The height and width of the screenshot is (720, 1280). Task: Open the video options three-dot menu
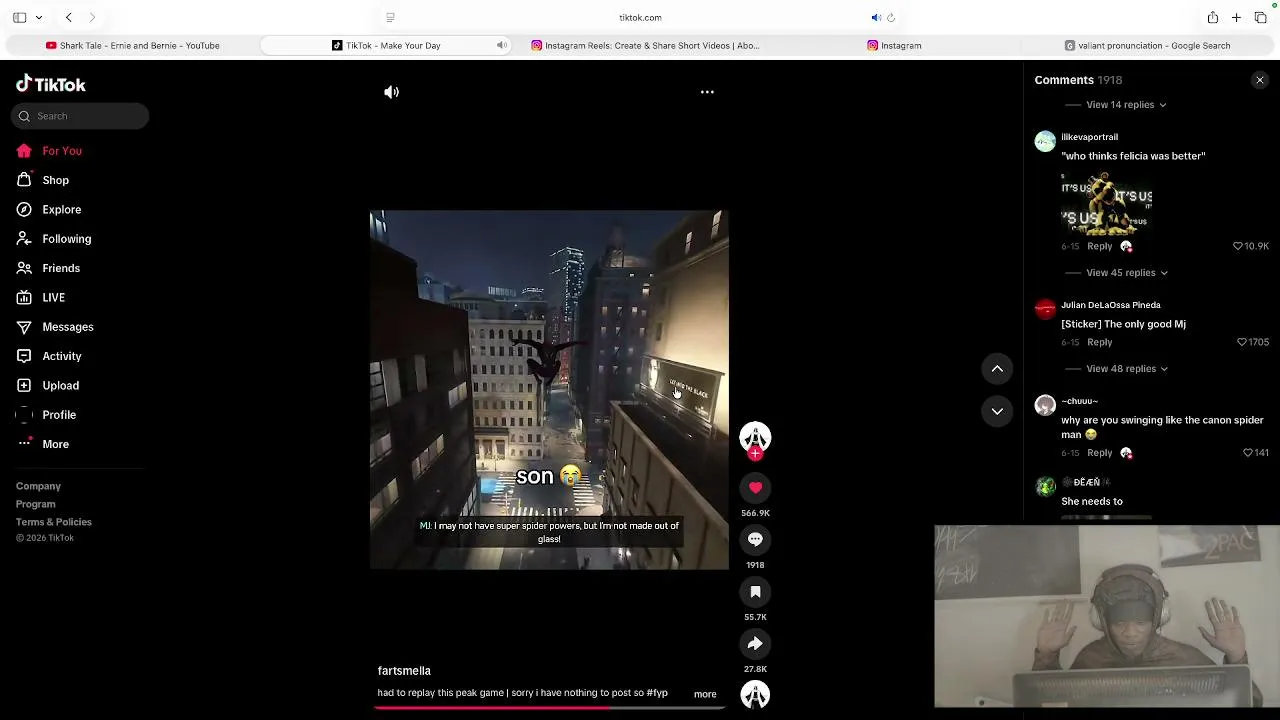tap(707, 92)
